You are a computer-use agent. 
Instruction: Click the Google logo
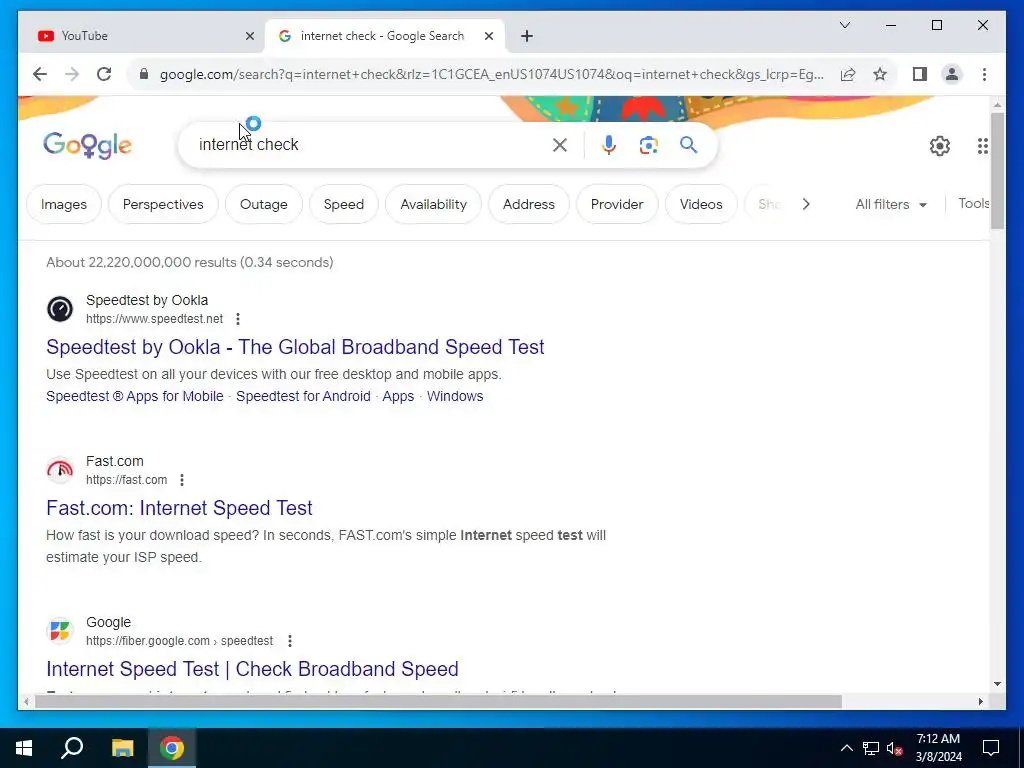(x=88, y=145)
